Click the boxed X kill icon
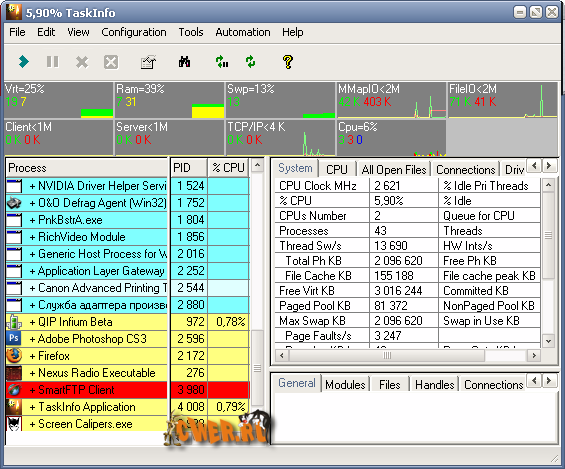Screen dimensions: 565x469 [x=111, y=62]
